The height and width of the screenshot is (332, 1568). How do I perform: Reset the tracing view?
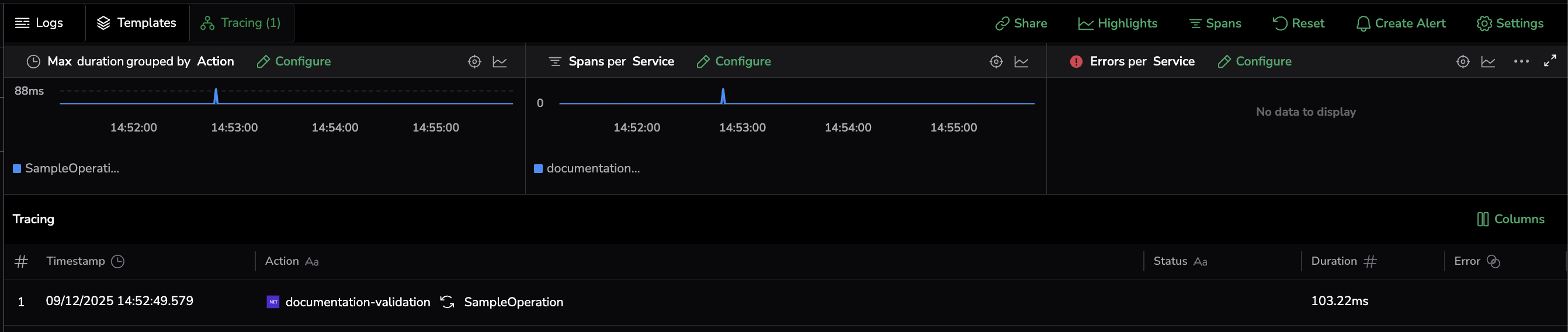(x=1298, y=24)
